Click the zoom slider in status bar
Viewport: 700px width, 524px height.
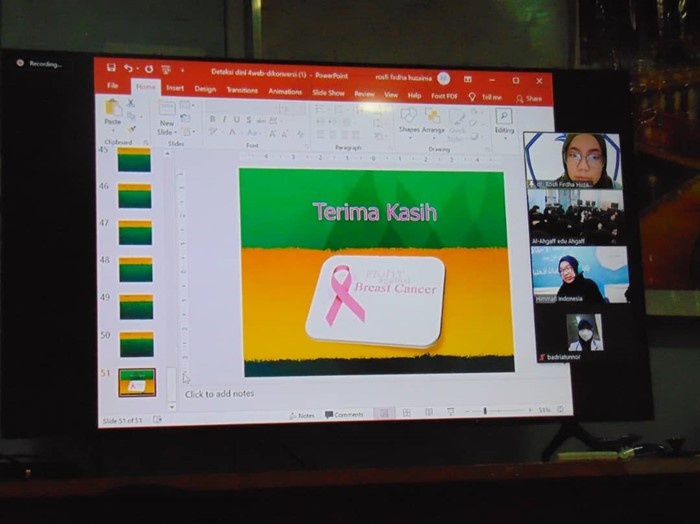[485, 411]
